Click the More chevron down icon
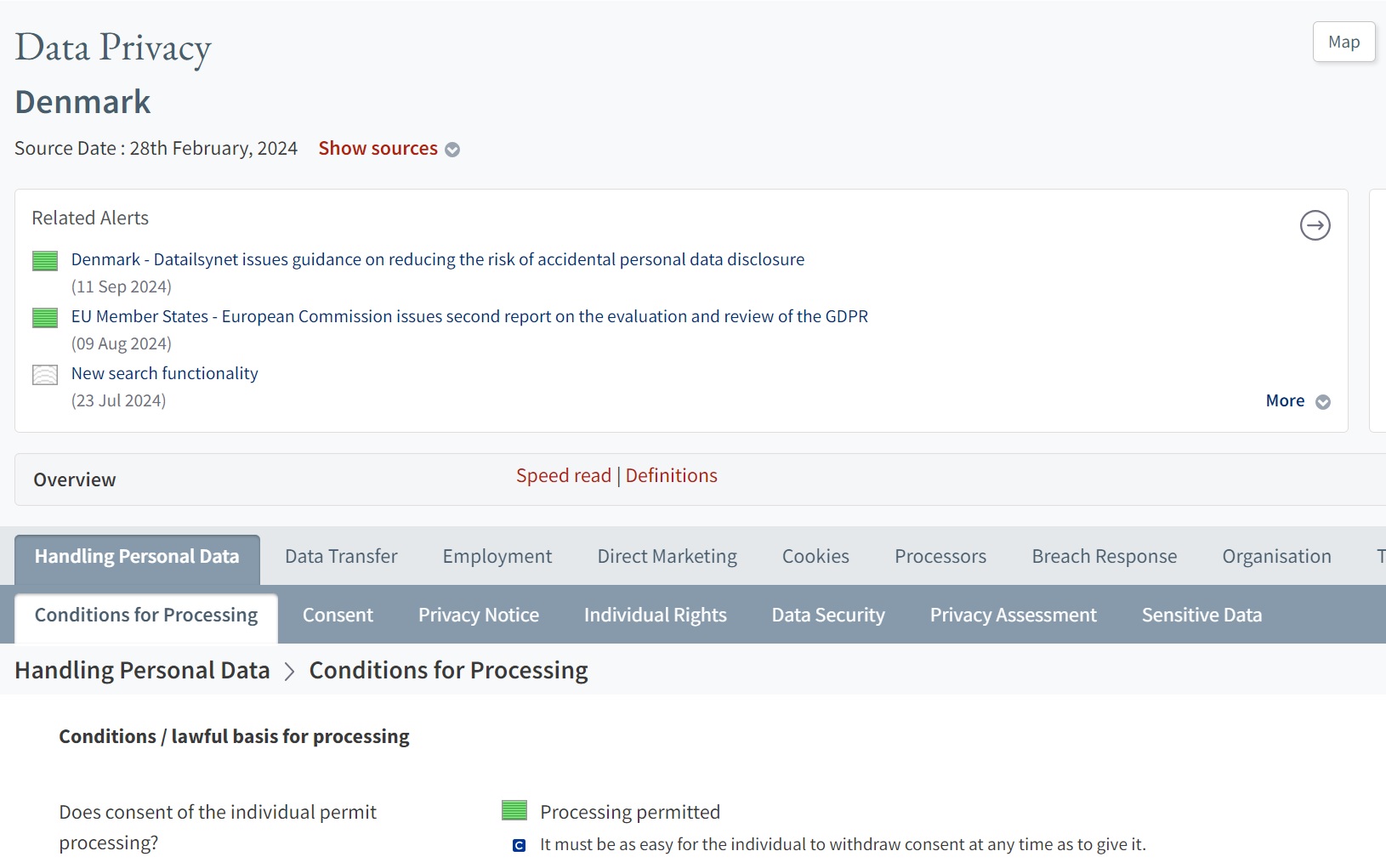The width and height of the screenshot is (1386, 868). [1323, 402]
